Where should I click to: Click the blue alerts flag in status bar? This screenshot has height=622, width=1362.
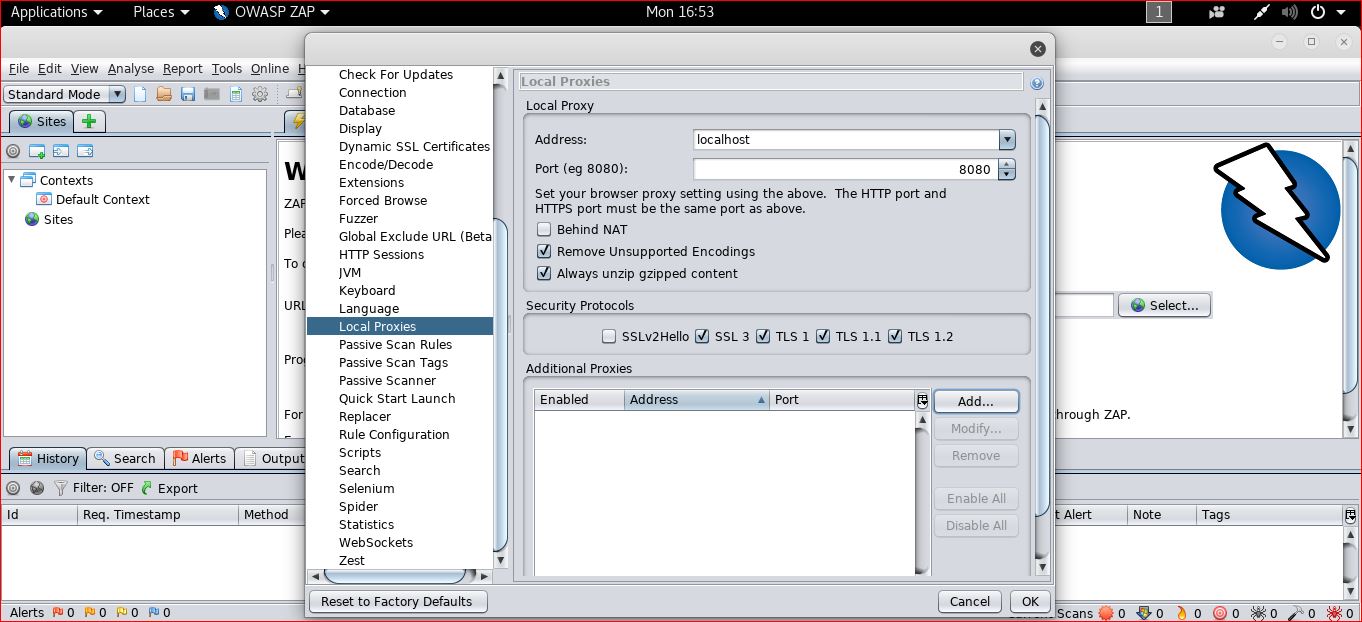pyautogui.click(x=153, y=612)
